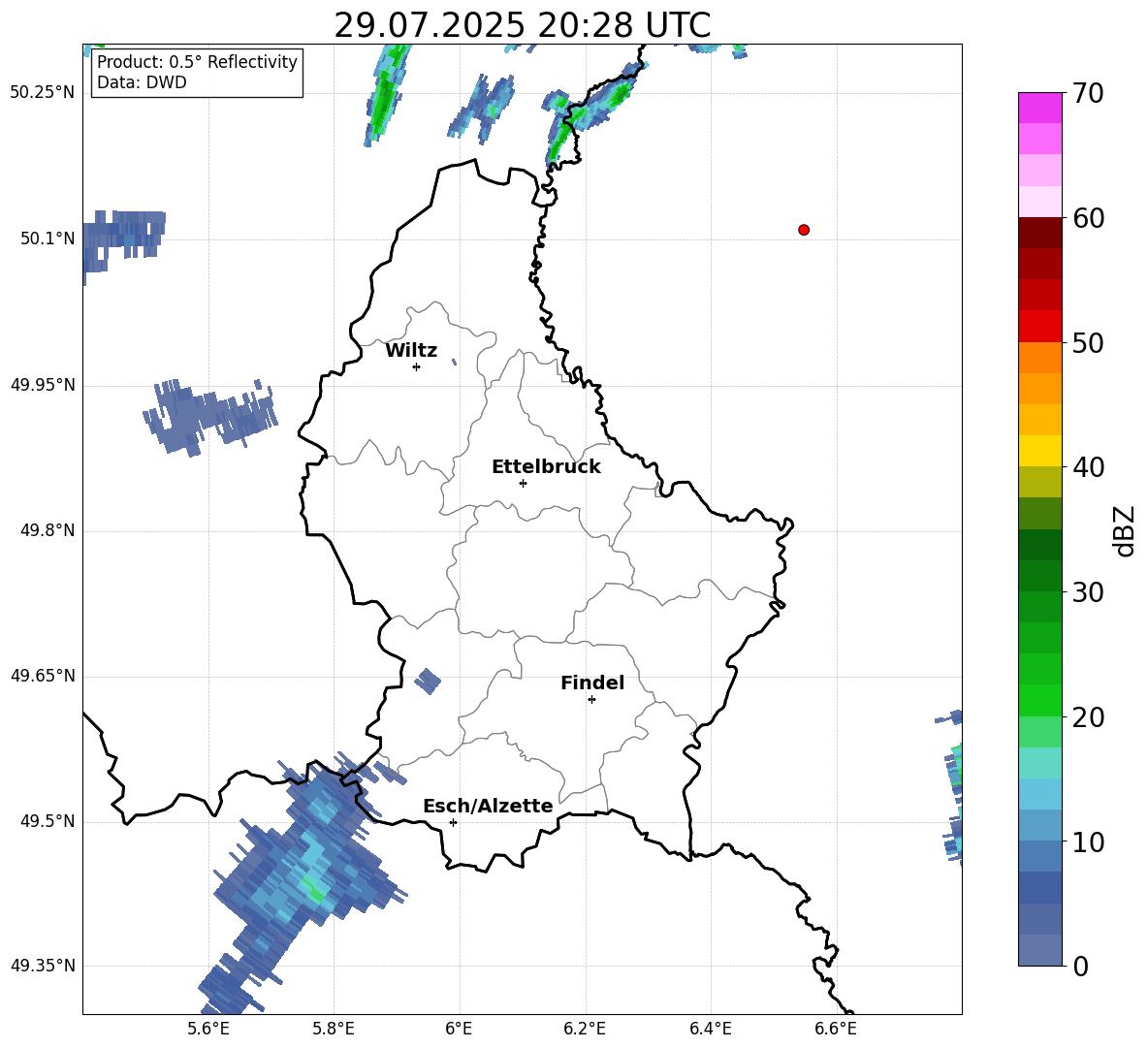Click the 'Product: 0.5° Reflectivity' text
Image resolution: width=1148 pixels, height=1048 pixels.
coord(197,62)
